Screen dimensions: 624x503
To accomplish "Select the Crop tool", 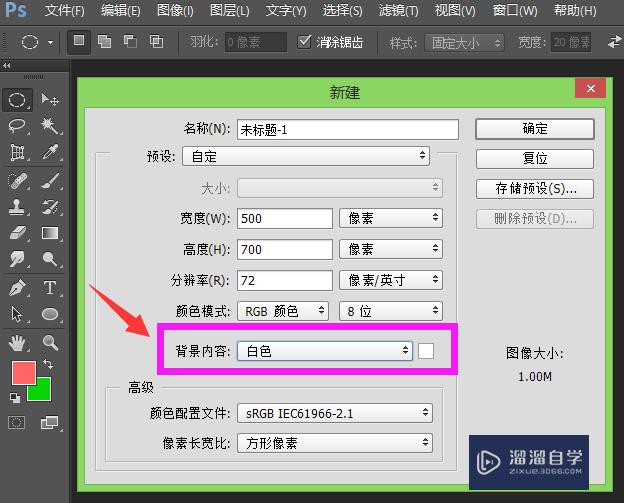I will pos(17,152).
